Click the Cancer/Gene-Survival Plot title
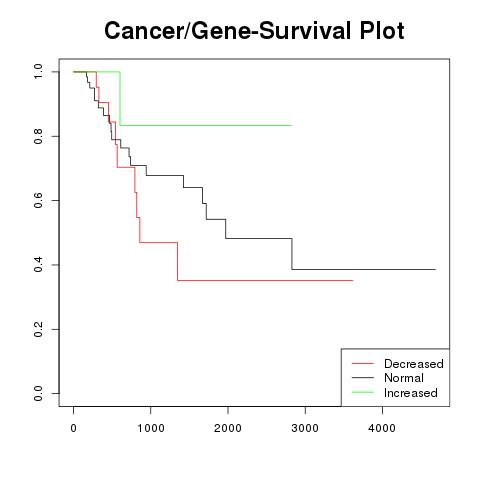The height and width of the screenshot is (480, 480). pos(254,31)
